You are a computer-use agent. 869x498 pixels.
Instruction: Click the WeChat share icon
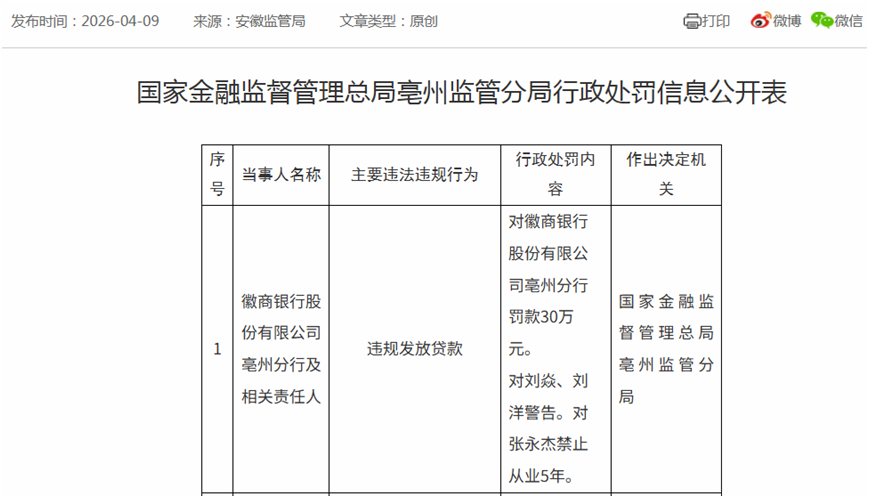pyautogui.click(x=822, y=20)
